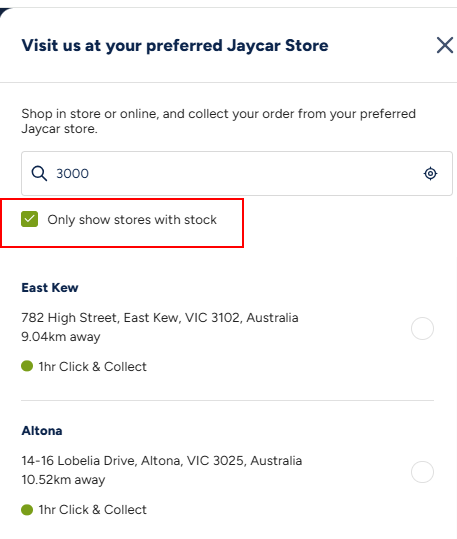The image size is (457, 539).
Task: Click Altona's 1hr Click & Collect text
Action: click(x=93, y=509)
